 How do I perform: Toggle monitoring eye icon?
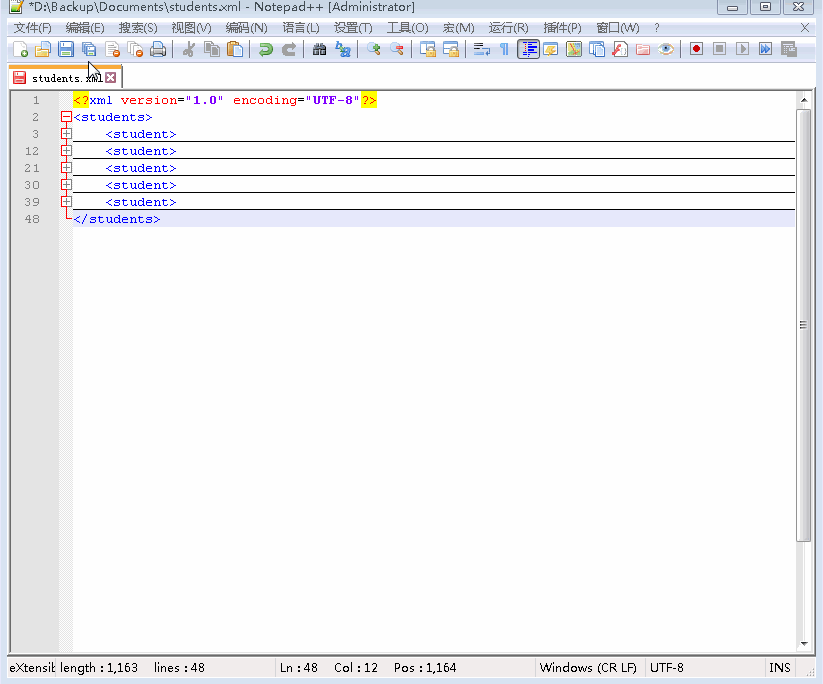pyautogui.click(x=666, y=49)
